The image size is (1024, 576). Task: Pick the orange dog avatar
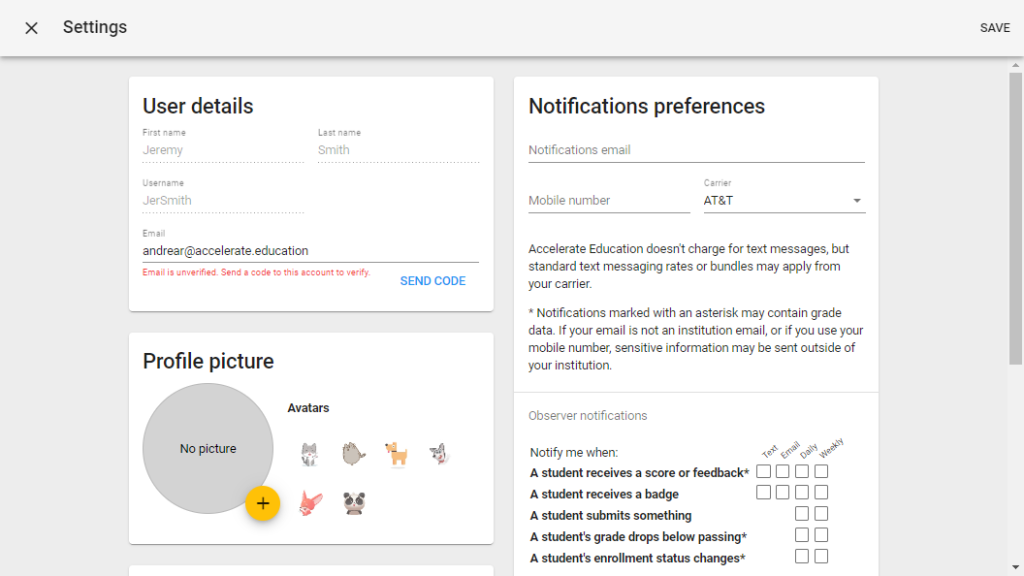[397, 454]
